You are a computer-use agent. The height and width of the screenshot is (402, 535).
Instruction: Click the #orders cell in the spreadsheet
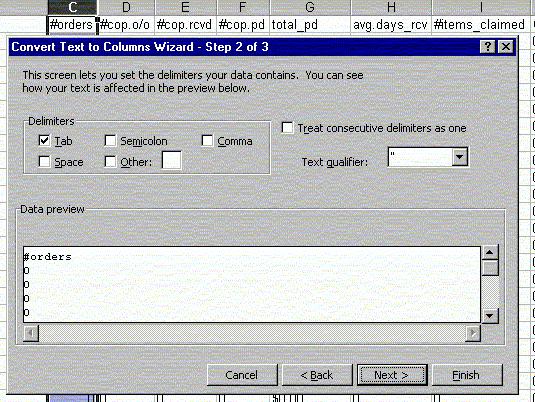pyautogui.click(x=72, y=25)
